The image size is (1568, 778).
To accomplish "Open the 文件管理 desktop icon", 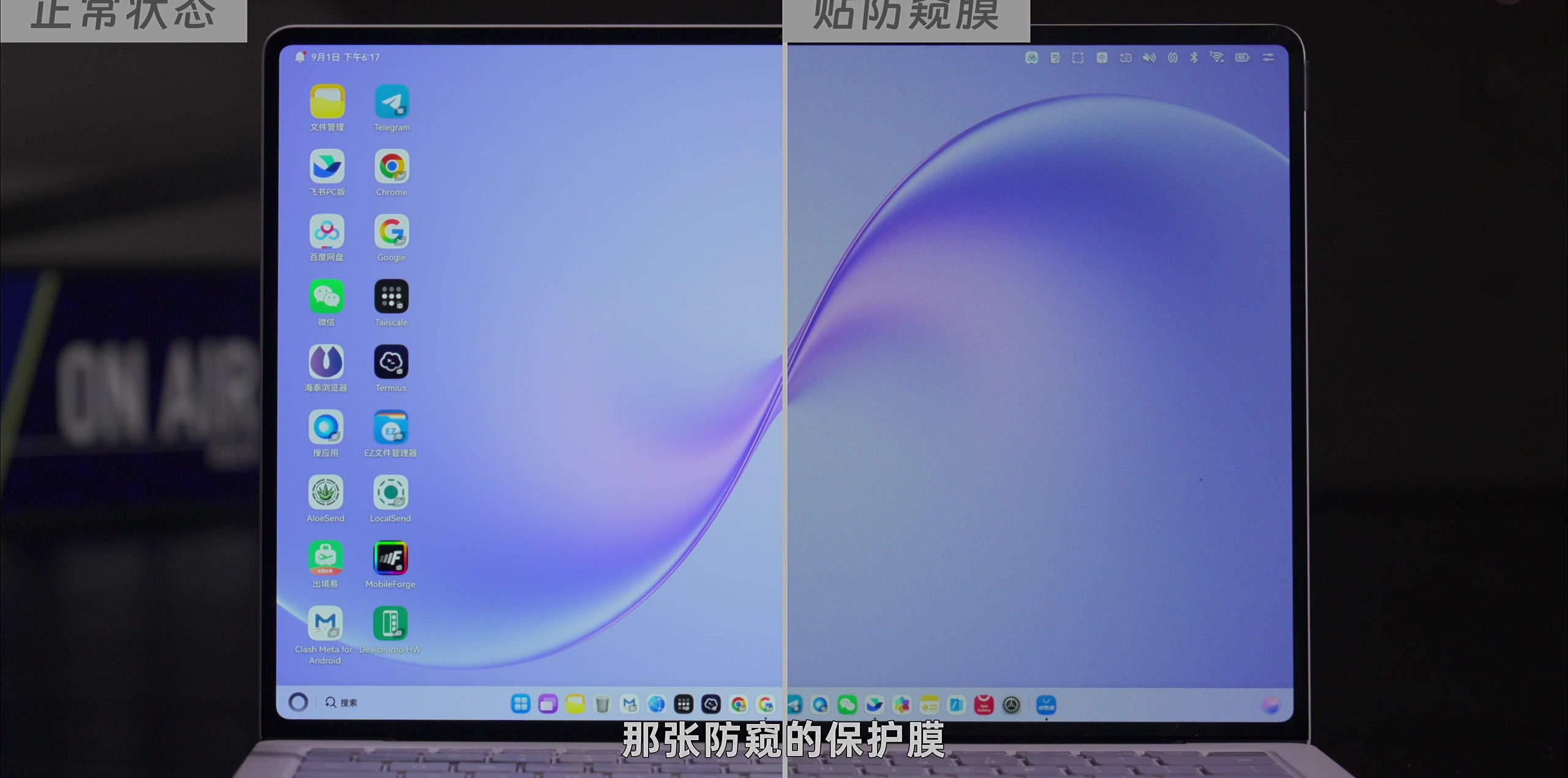I will (327, 102).
